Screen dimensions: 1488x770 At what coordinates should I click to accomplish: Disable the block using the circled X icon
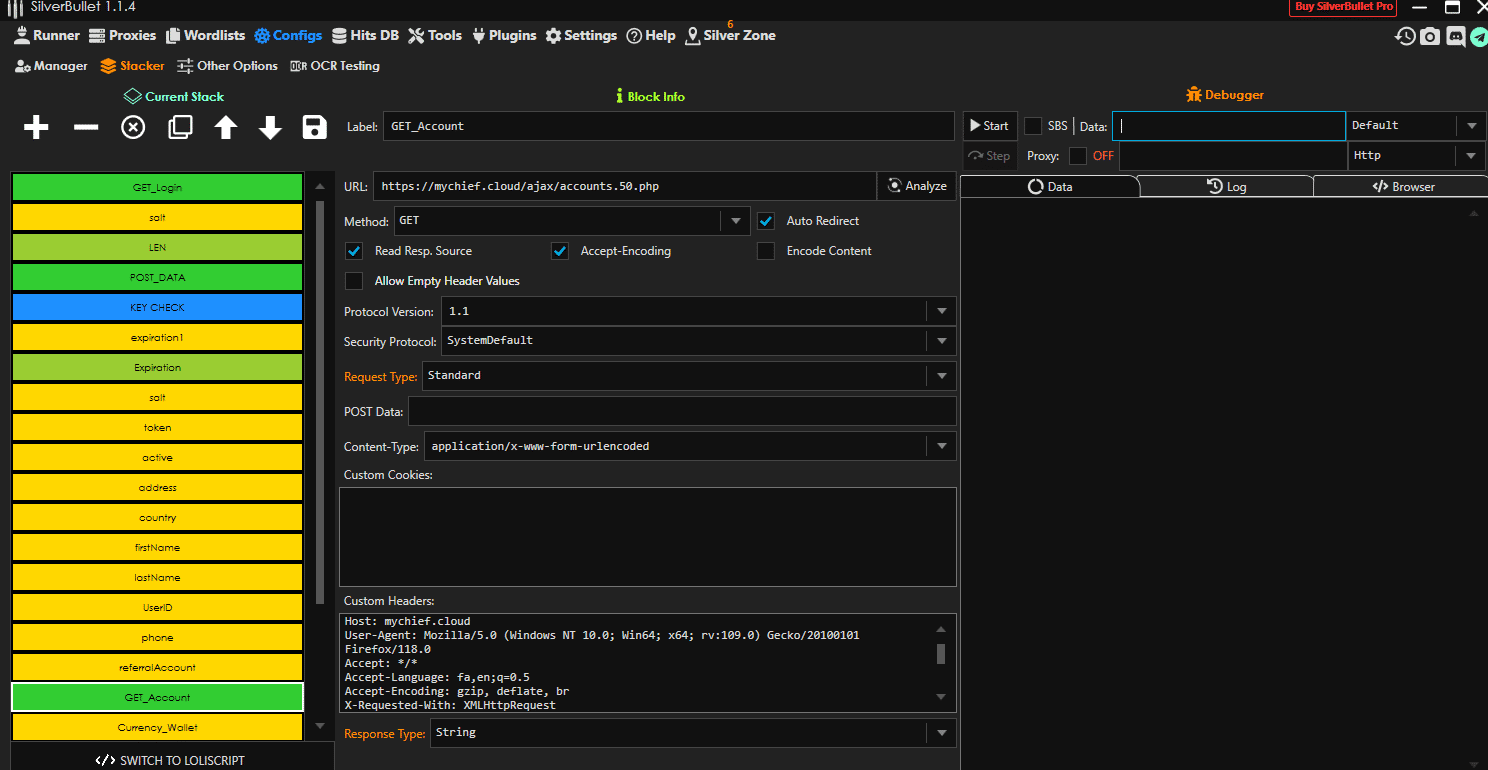pyautogui.click(x=133, y=128)
